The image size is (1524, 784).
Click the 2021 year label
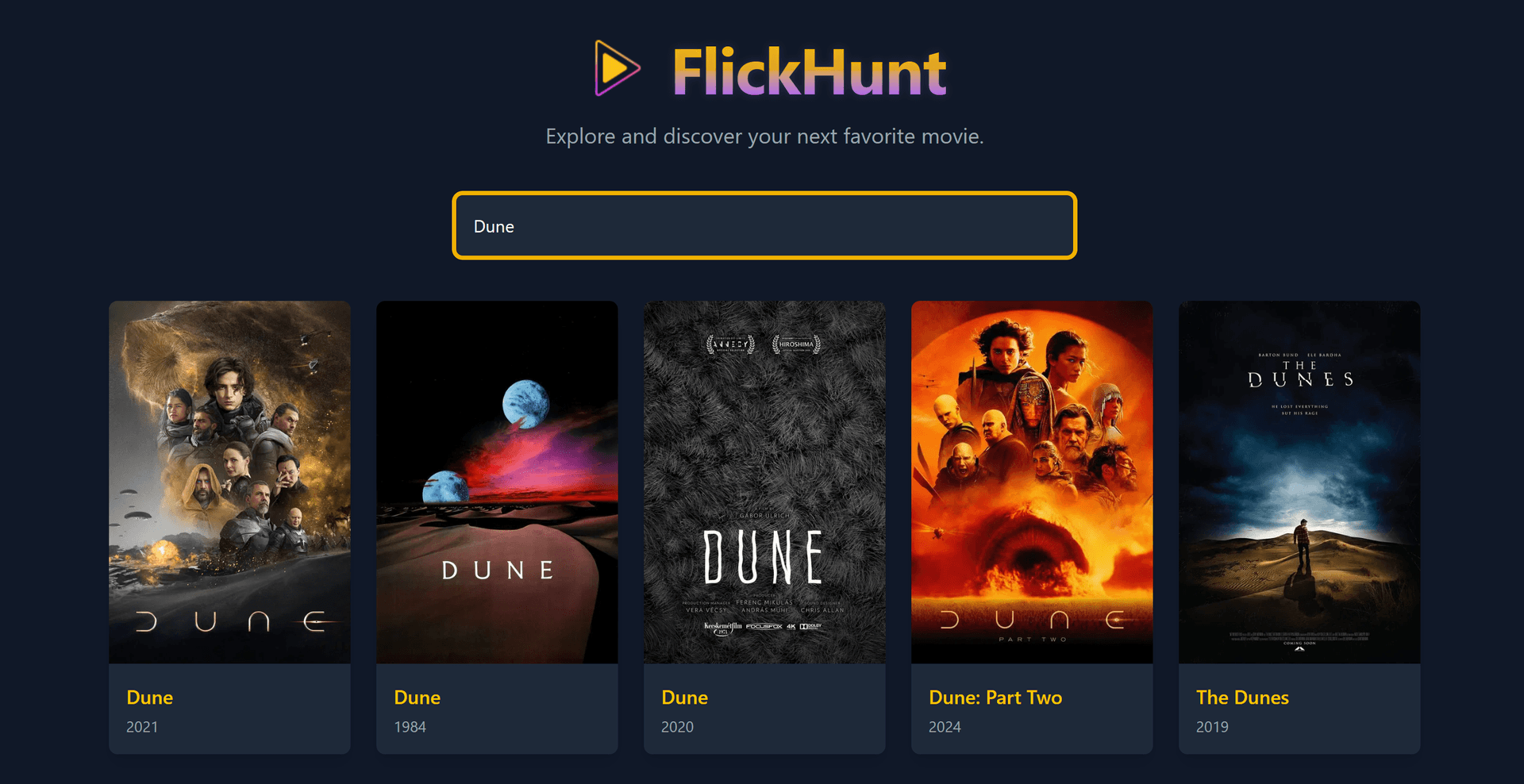tap(142, 727)
